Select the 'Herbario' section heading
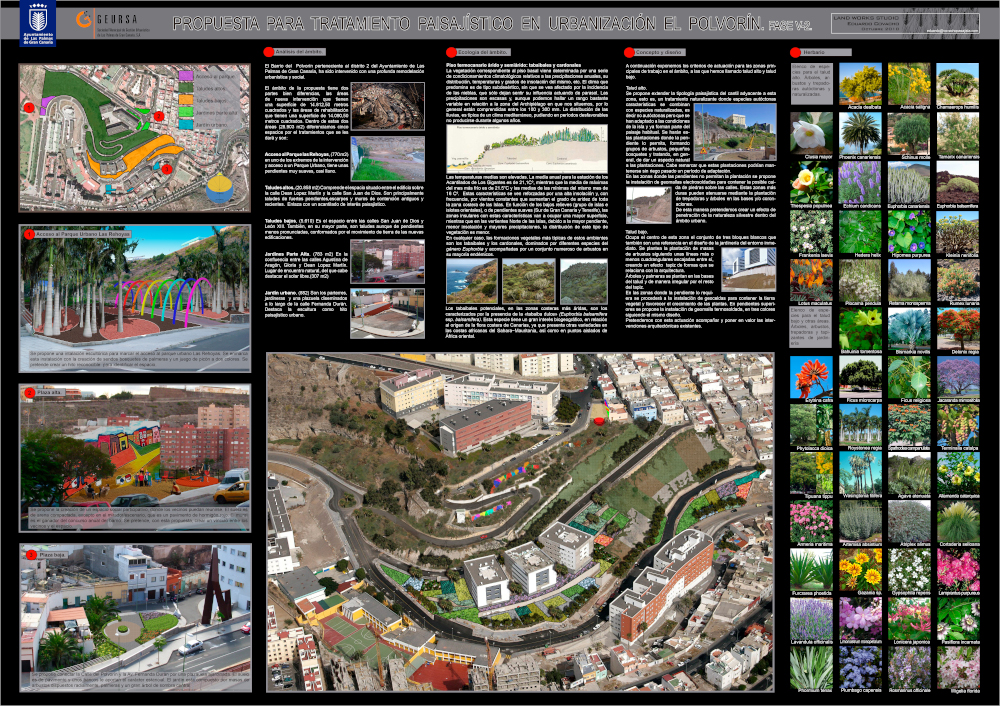This screenshot has height=706, width=1000. [x=825, y=52]
